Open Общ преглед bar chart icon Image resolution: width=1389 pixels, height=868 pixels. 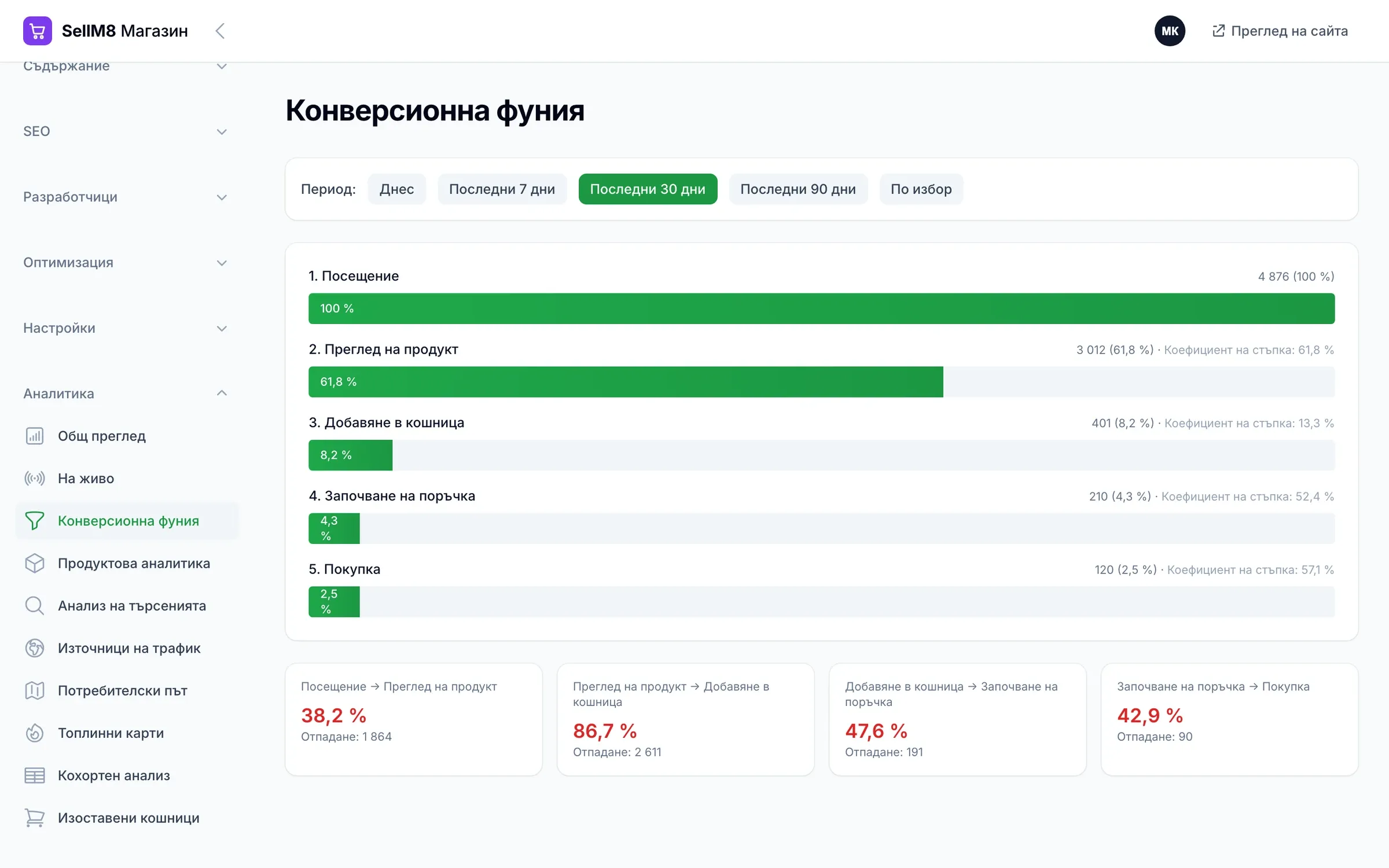tap(35, 436)
